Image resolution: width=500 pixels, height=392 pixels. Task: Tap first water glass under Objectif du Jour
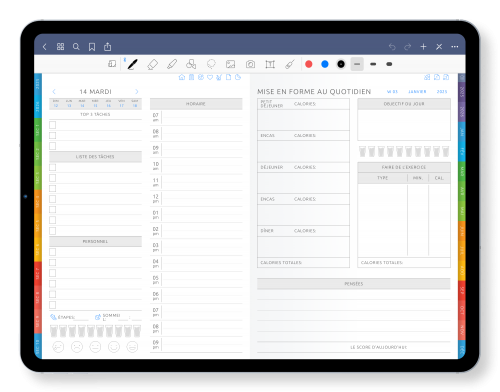click(x=363, y=151)
